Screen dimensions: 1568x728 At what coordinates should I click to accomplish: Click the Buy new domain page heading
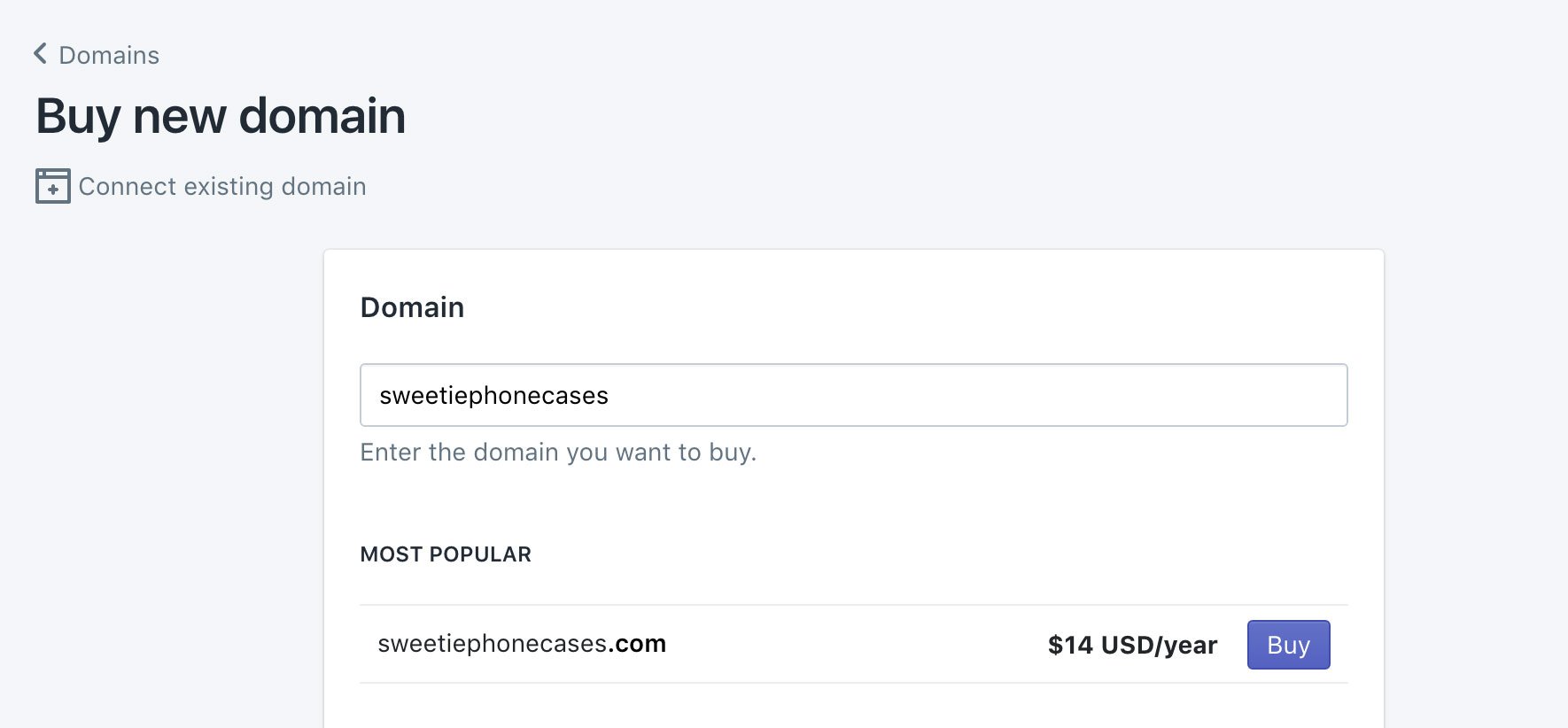(x=221, y=116)
